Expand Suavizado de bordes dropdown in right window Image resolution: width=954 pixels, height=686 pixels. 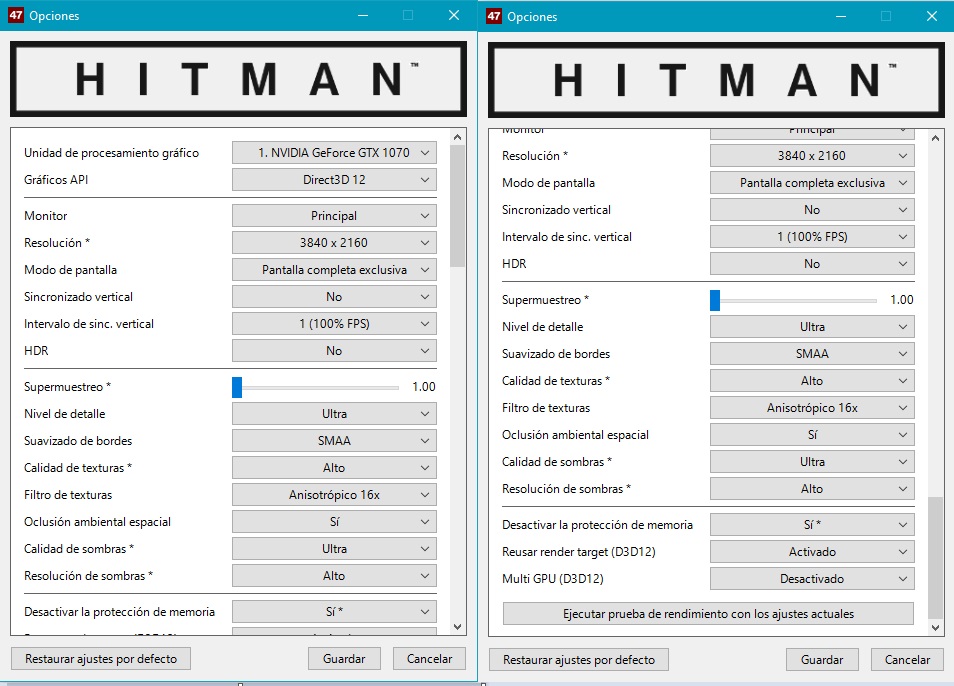pyautogui.click(x=812, y=353)
